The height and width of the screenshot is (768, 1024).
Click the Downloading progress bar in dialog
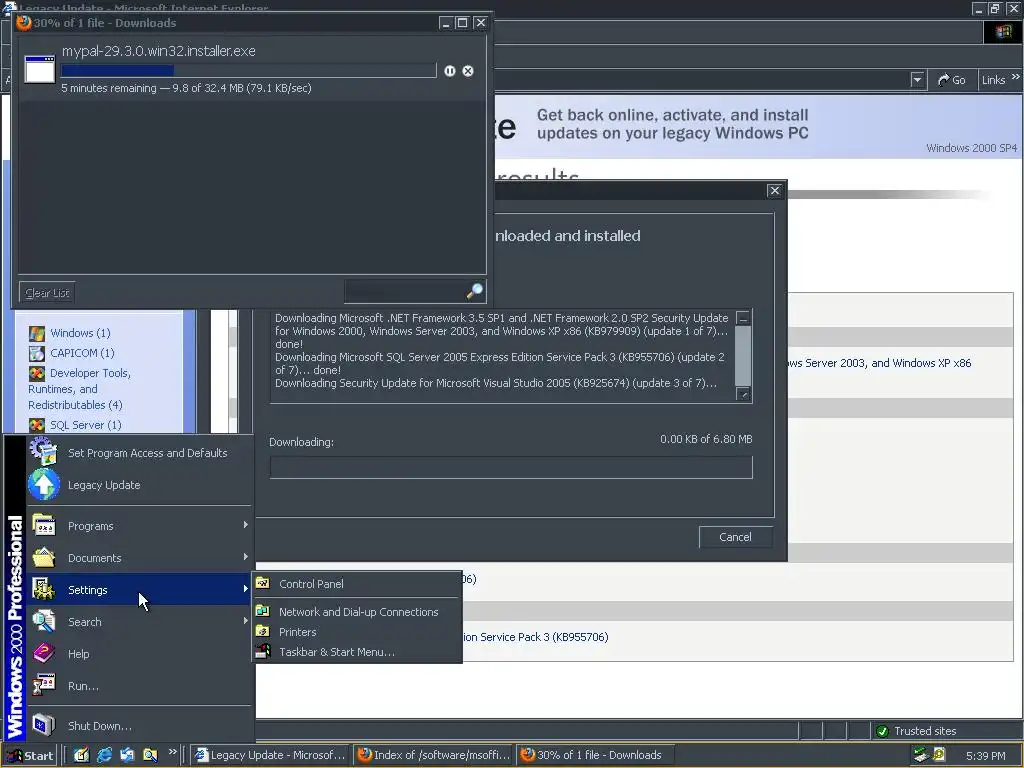point(511,468)
